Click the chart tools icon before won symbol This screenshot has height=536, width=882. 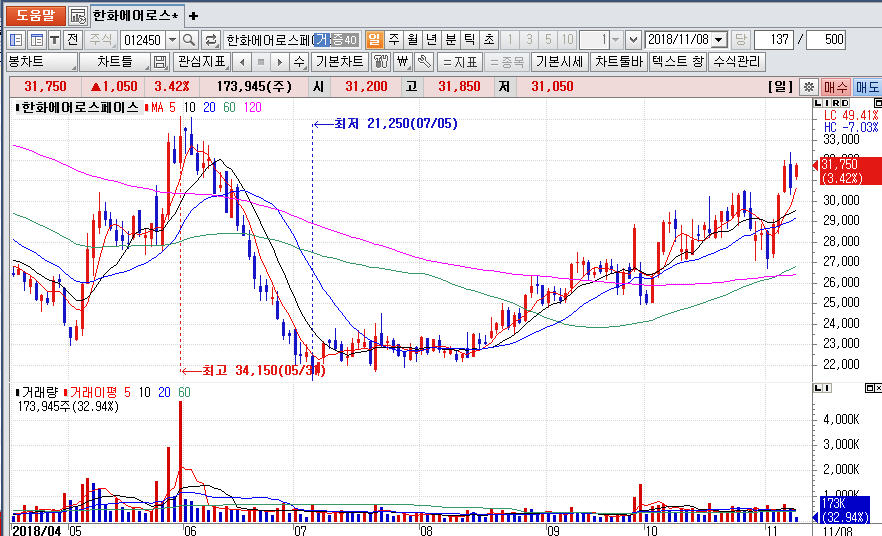coord(382,62)
